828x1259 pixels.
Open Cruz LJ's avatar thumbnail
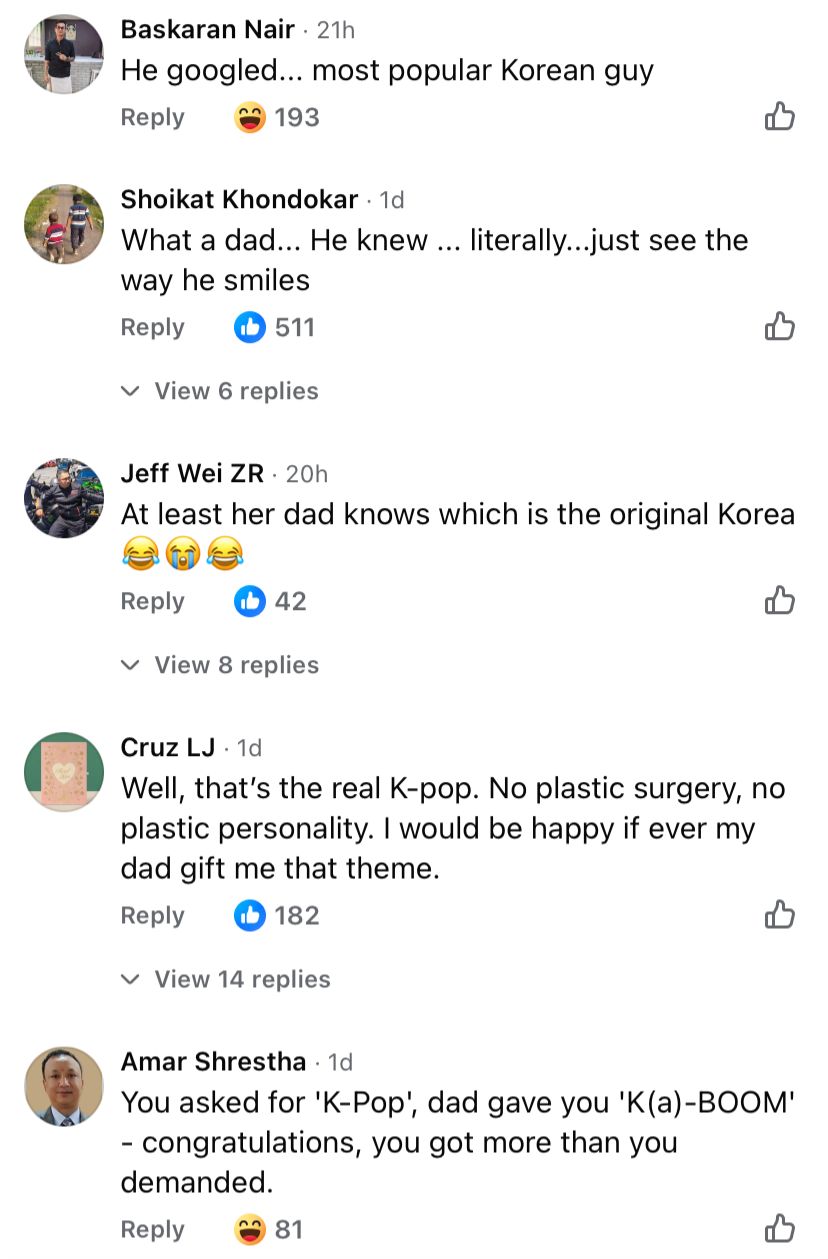pos(64,772)
